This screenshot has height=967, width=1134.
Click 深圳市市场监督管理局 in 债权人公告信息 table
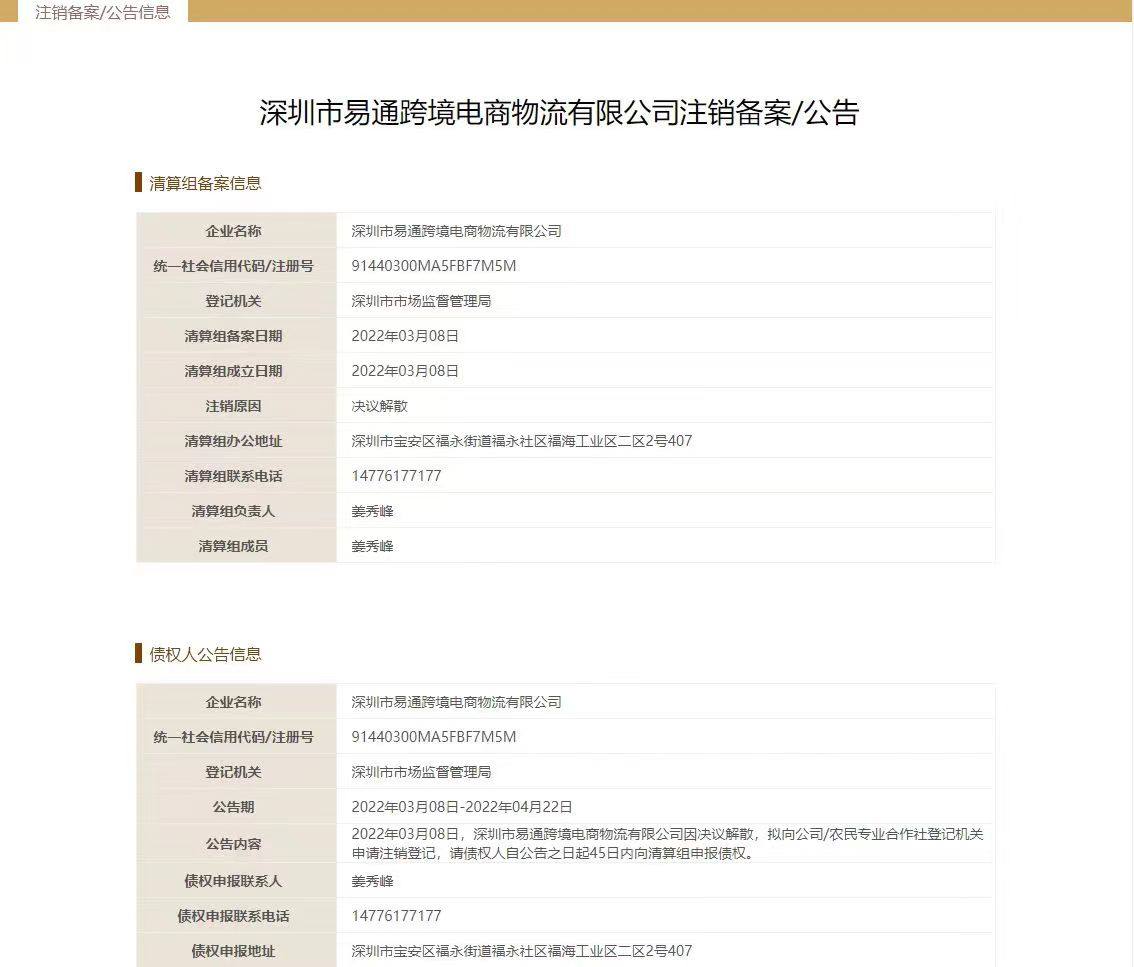(421, 772)
